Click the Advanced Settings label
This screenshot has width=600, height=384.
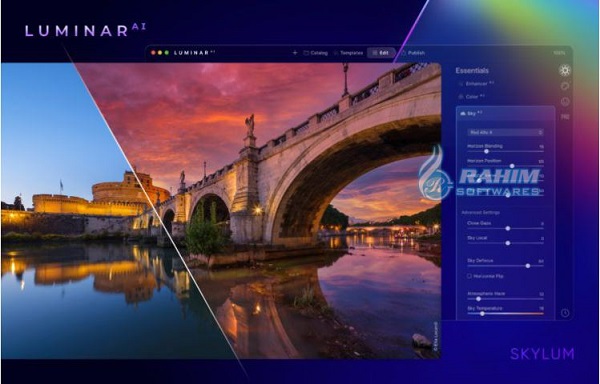(x=480, y=212)
